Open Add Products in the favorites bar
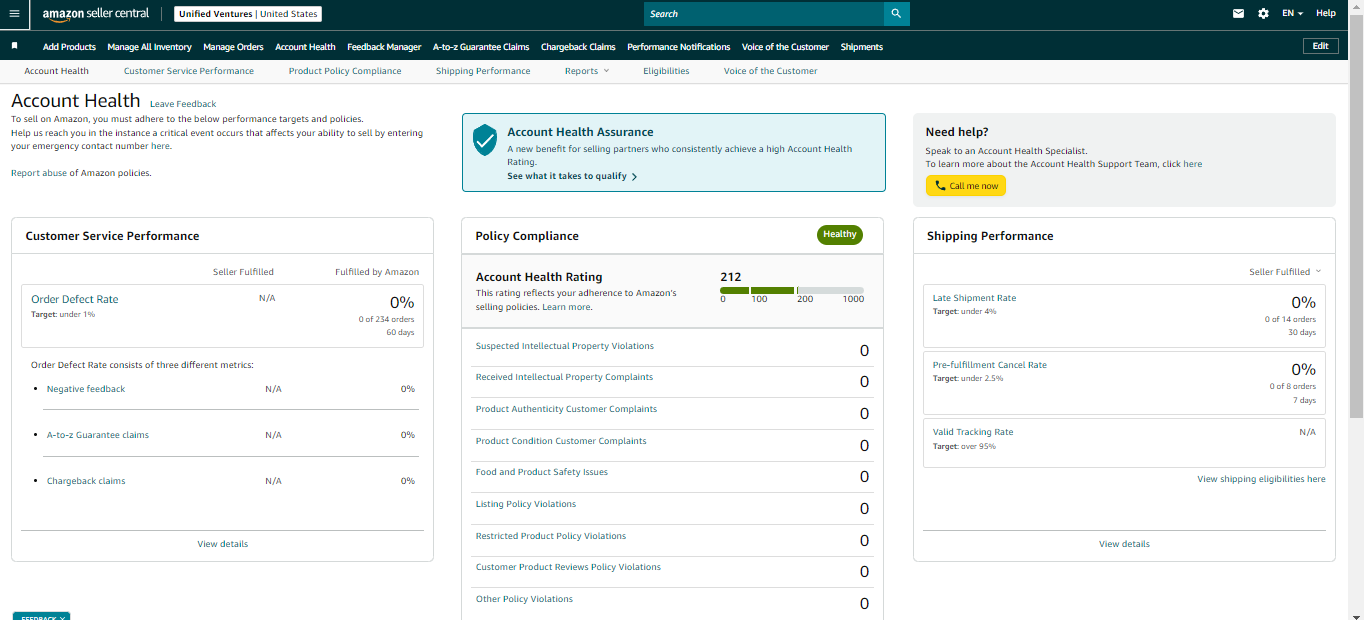Screen dimensions: 1364x620 (x=69, y=47)
